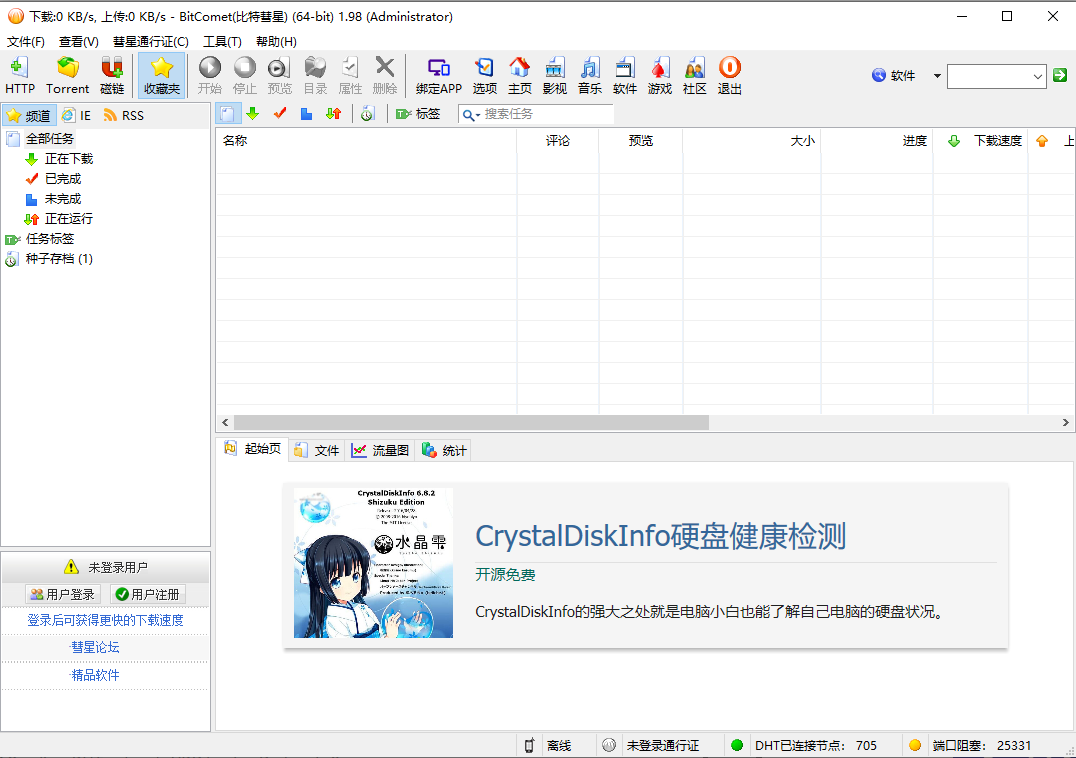Click the 预览 preview toolbar icon
Screen dimensions: 1076x758
(x=279, y=75)
